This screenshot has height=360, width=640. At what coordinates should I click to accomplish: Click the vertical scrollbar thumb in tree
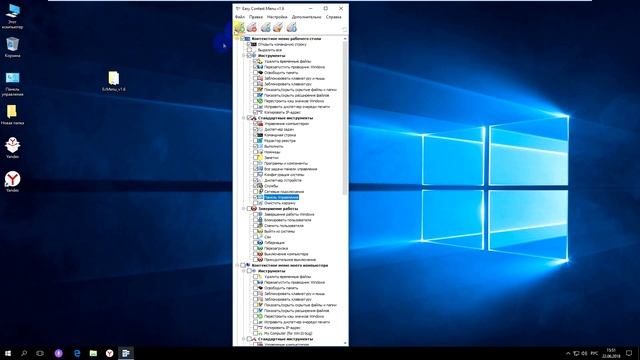click(x=345, y=118)
